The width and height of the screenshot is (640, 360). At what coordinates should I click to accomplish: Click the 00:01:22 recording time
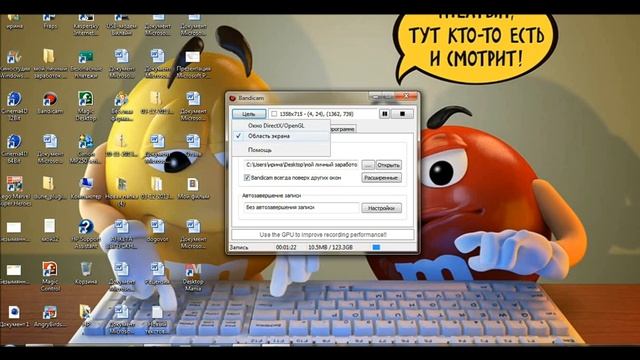[286, 247]
